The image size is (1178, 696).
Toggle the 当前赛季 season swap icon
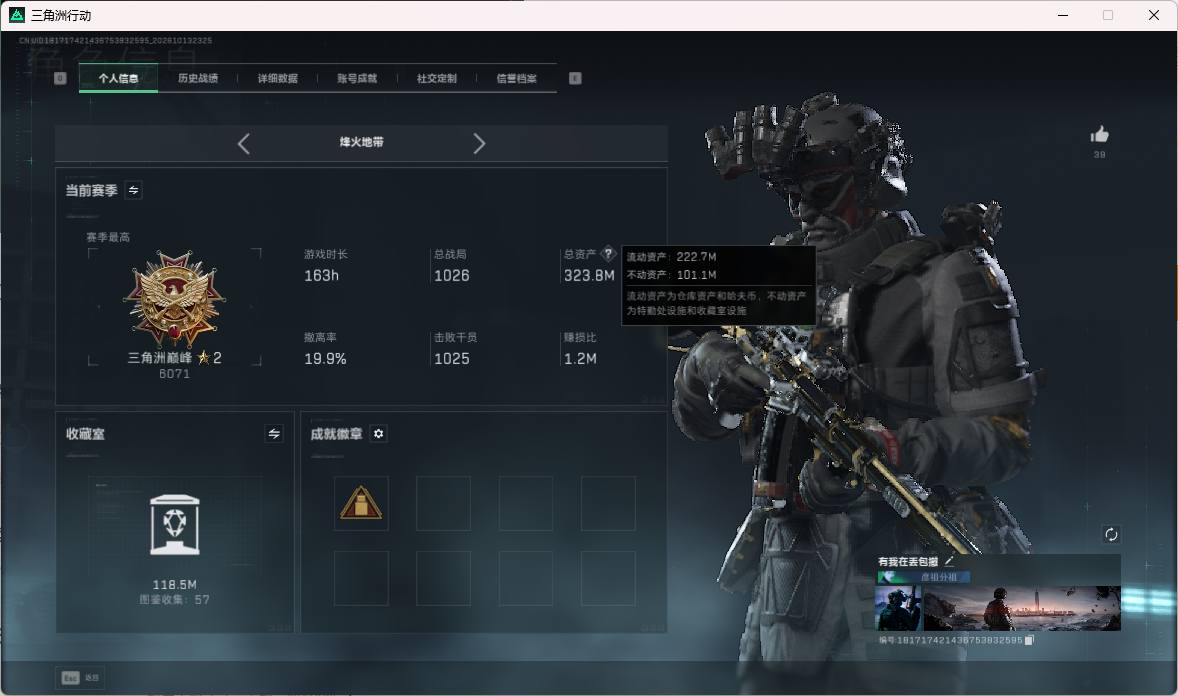(134, 190)
